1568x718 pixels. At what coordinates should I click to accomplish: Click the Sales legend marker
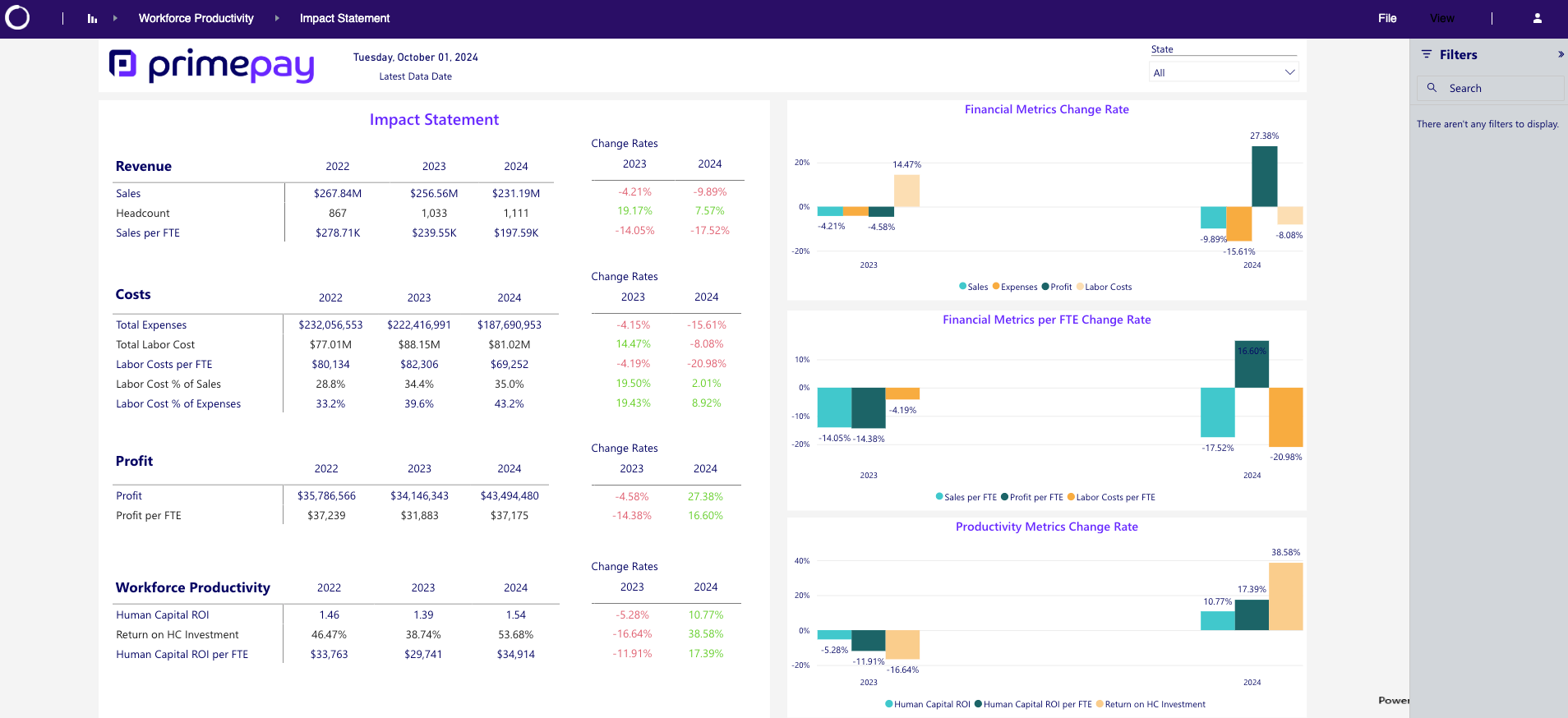tap(963, 286)
